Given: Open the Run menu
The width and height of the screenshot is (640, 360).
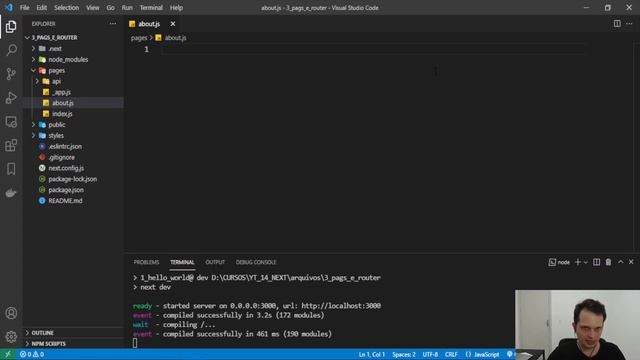Looking at the screenshot, I should 127,8.
